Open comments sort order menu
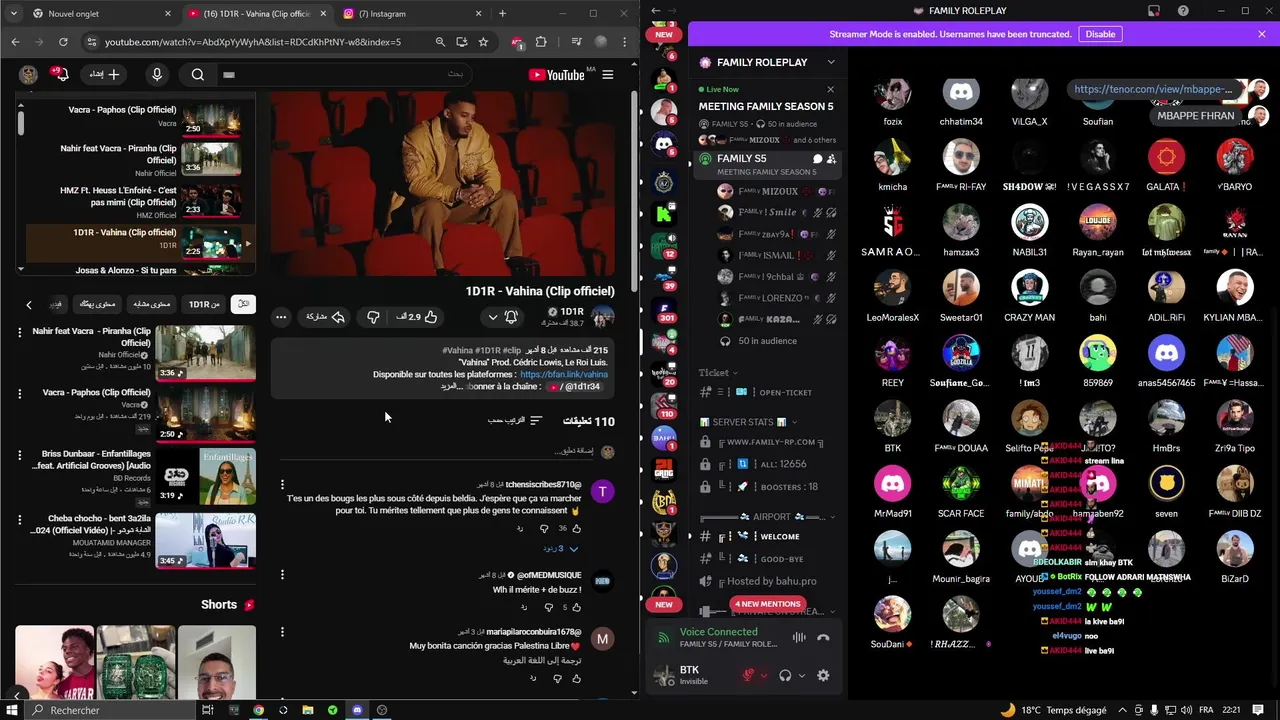1280x720 pixels. 515,421
